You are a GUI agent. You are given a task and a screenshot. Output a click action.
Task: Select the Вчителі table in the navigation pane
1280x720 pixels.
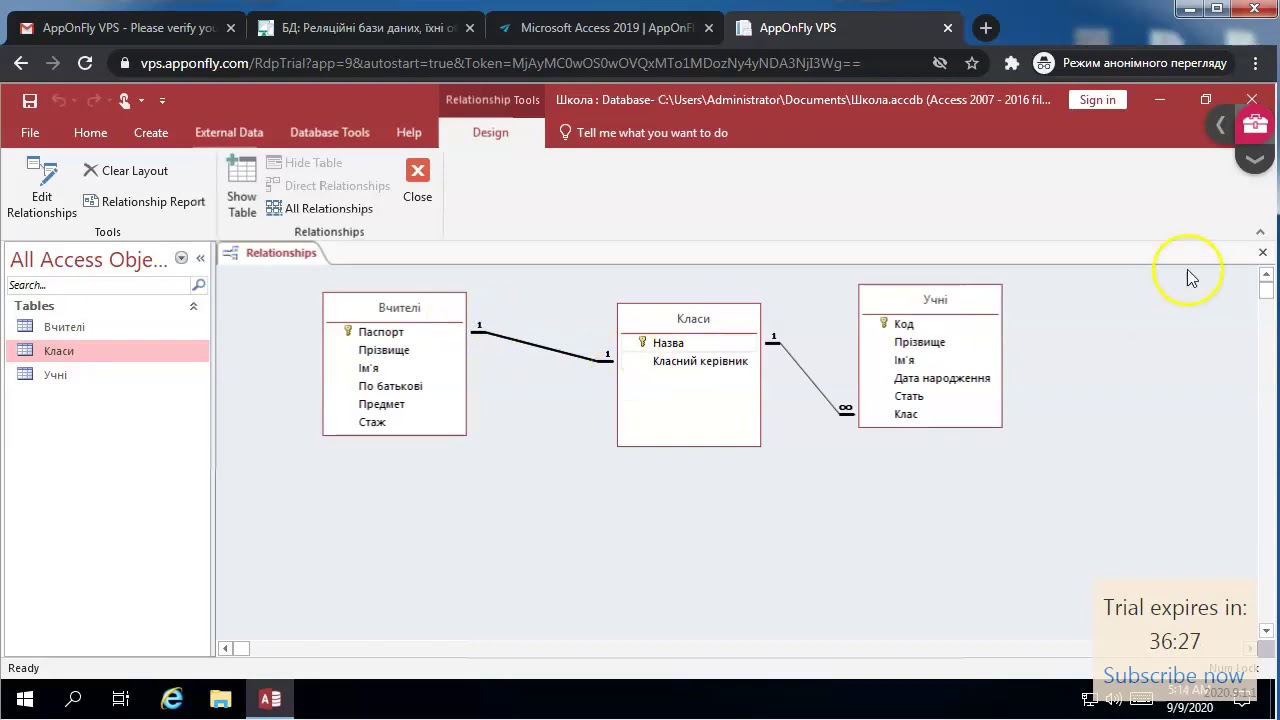[x=107, y=327]
